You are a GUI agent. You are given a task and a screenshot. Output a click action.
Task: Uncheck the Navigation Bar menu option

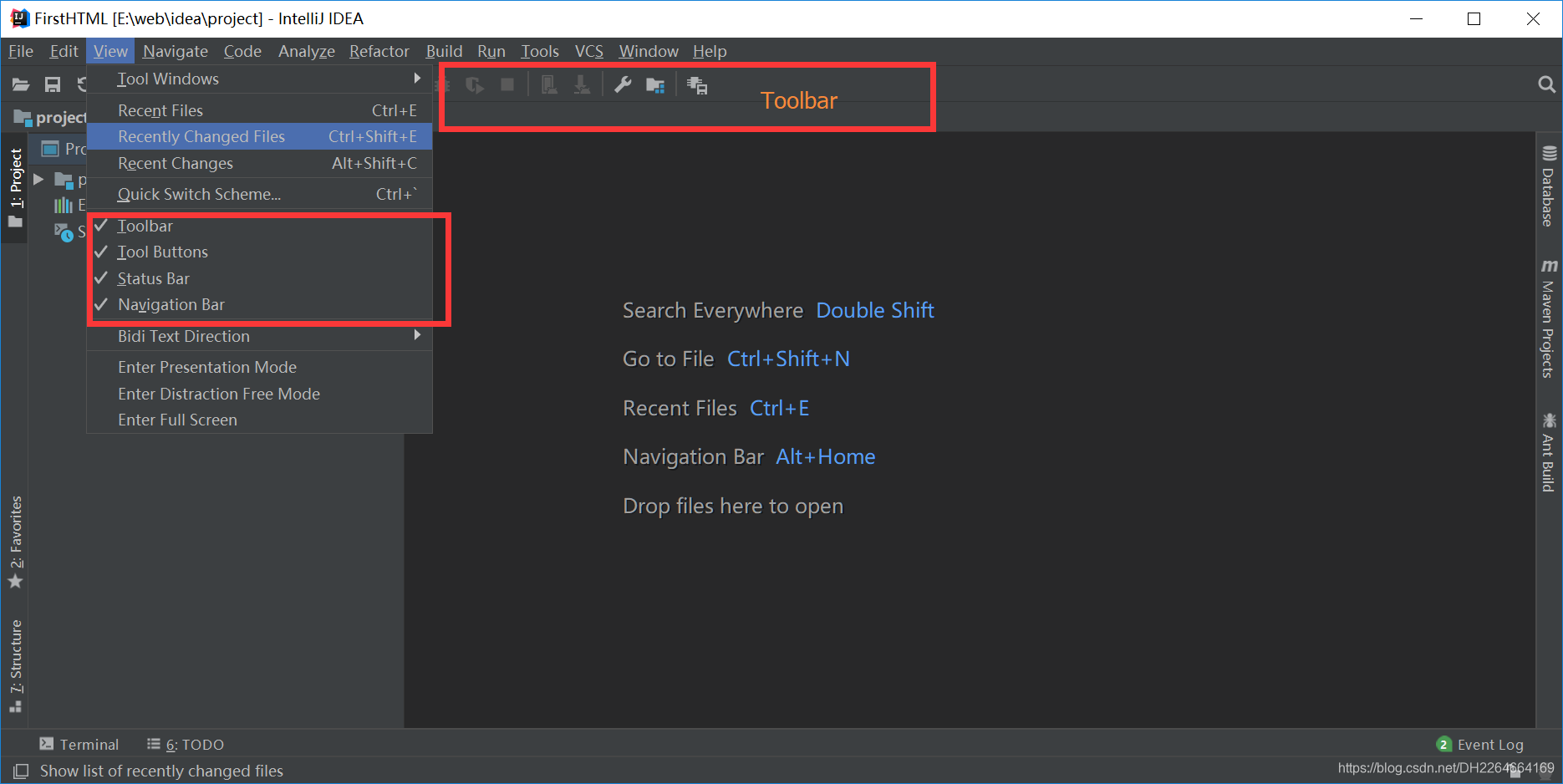pos(259,304)
